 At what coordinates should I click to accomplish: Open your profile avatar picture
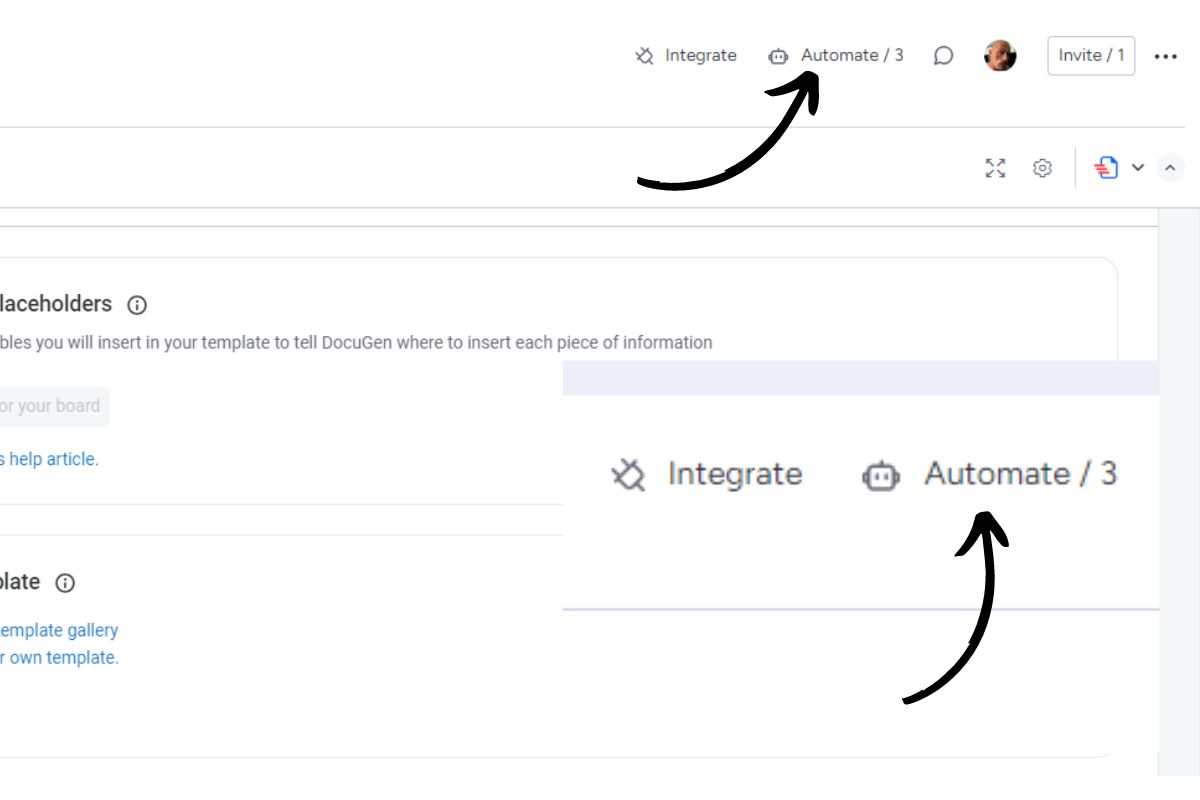pos(1000,55)
